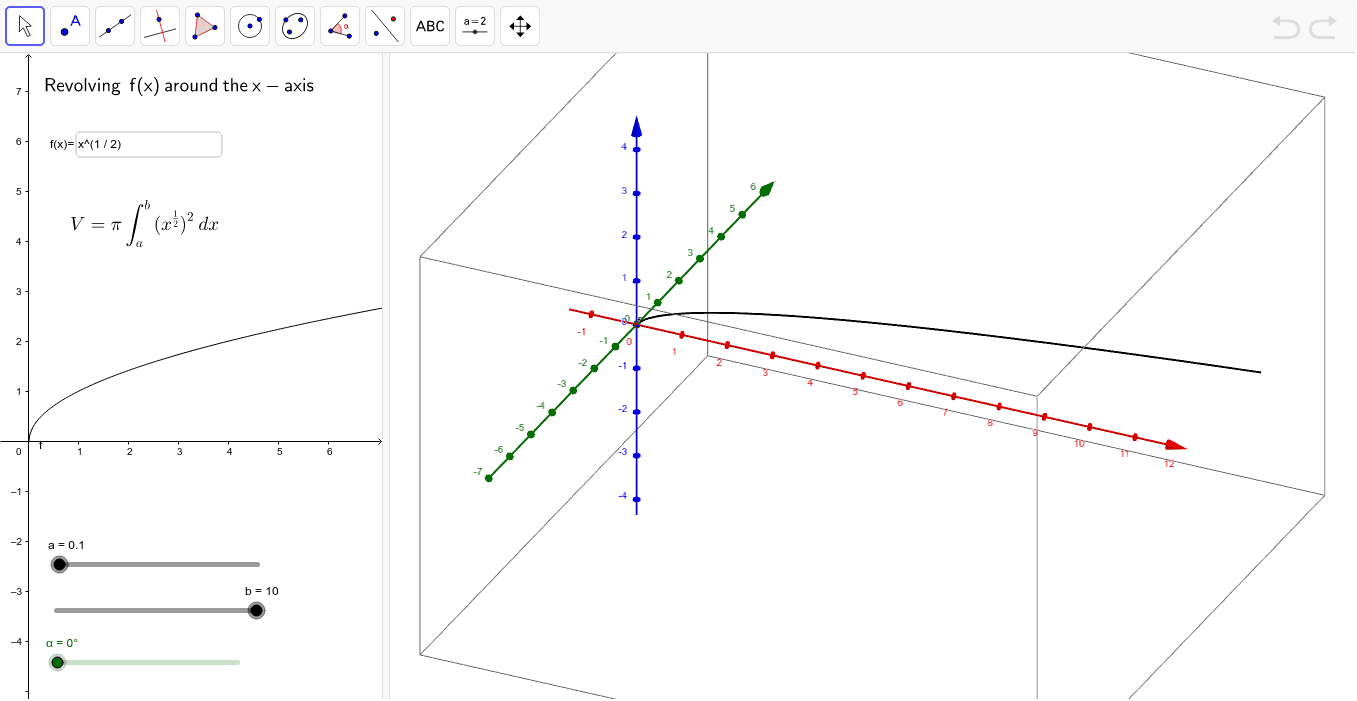Click the 'f(x)=' label
The height and width of the screenshot is (701, 1357).
tap(62, 144)
